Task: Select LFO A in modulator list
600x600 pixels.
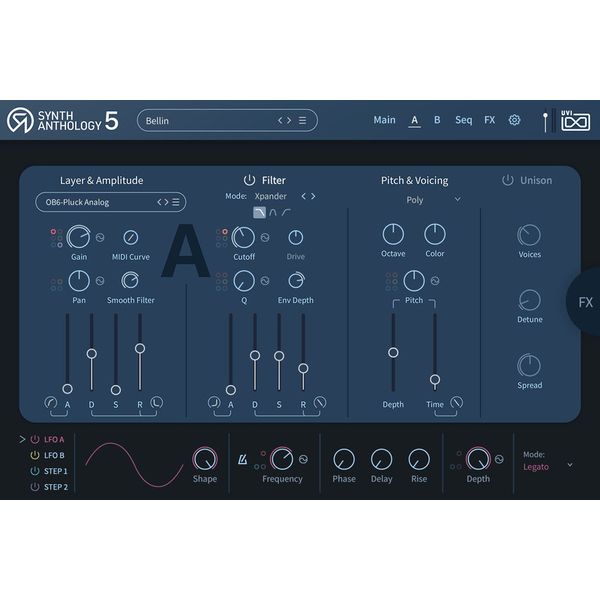Action: pyautogui.click(x=54, y=439)
